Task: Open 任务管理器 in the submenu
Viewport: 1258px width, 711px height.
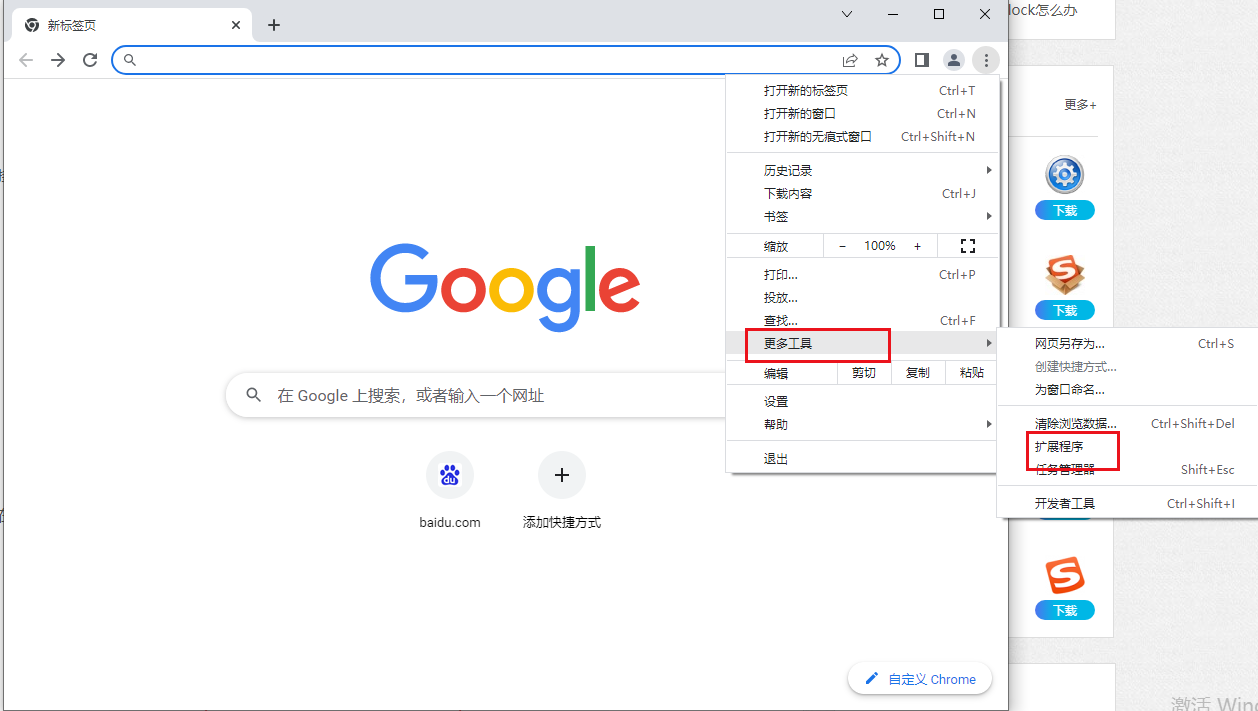Action: (1127, 469)
